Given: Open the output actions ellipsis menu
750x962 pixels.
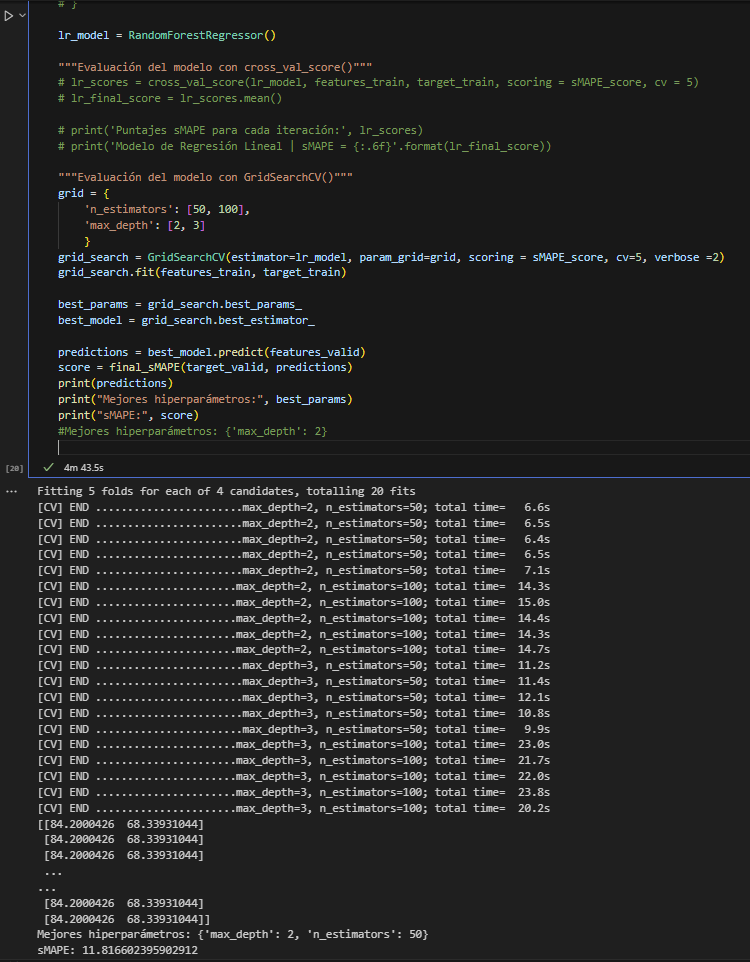Looking at the screenshot, I should click(11, 492).
